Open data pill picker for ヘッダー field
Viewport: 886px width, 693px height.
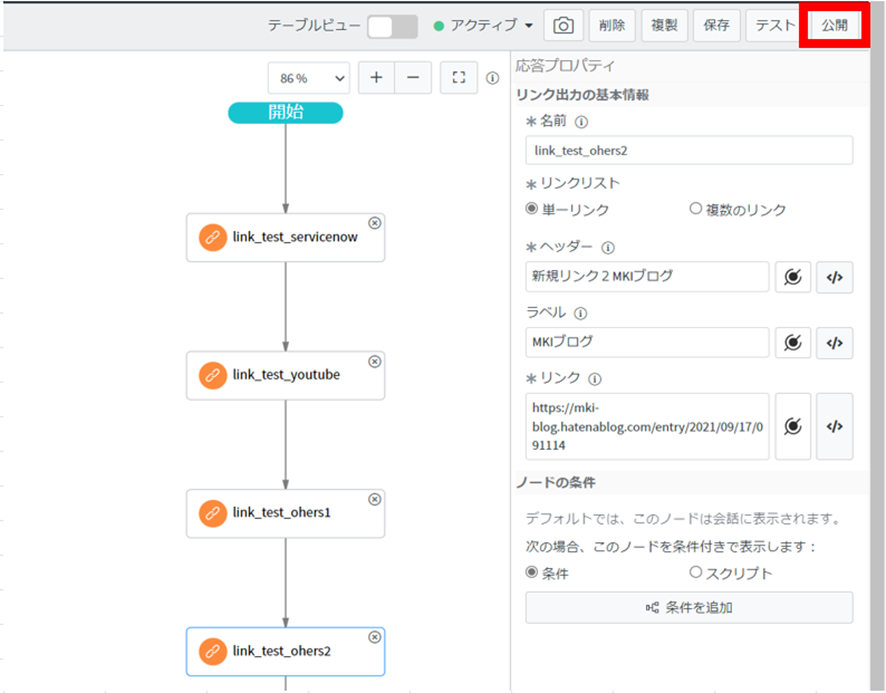point(793,277)
